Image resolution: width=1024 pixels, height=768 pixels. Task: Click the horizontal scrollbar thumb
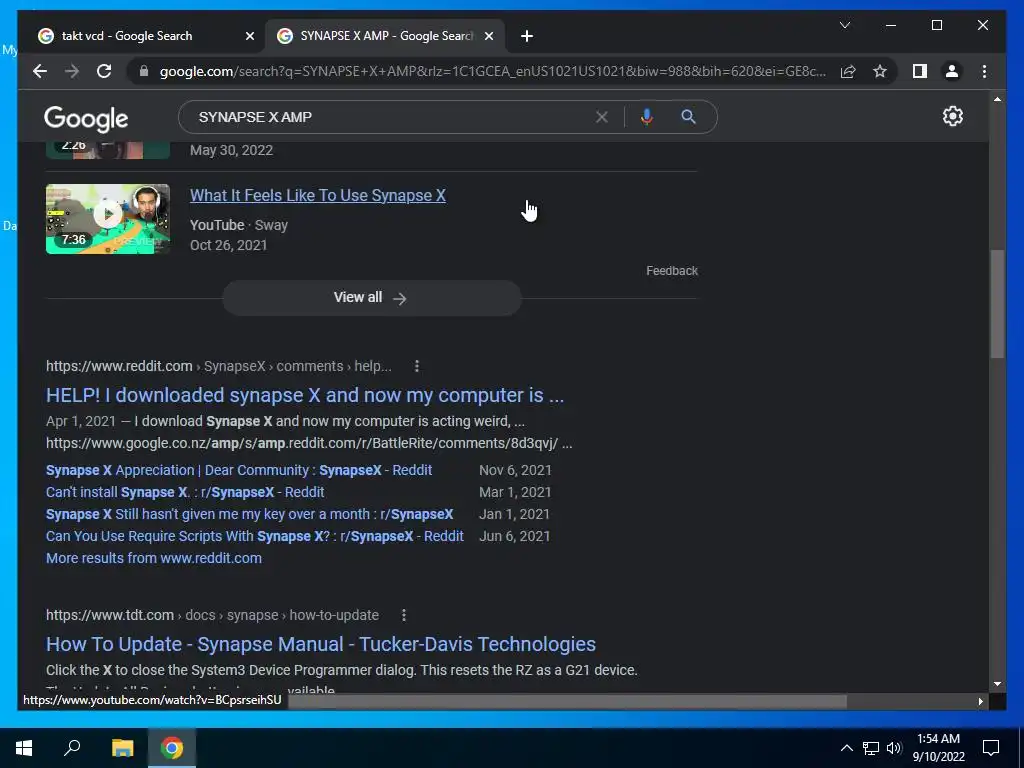click(x=567, y=701)
